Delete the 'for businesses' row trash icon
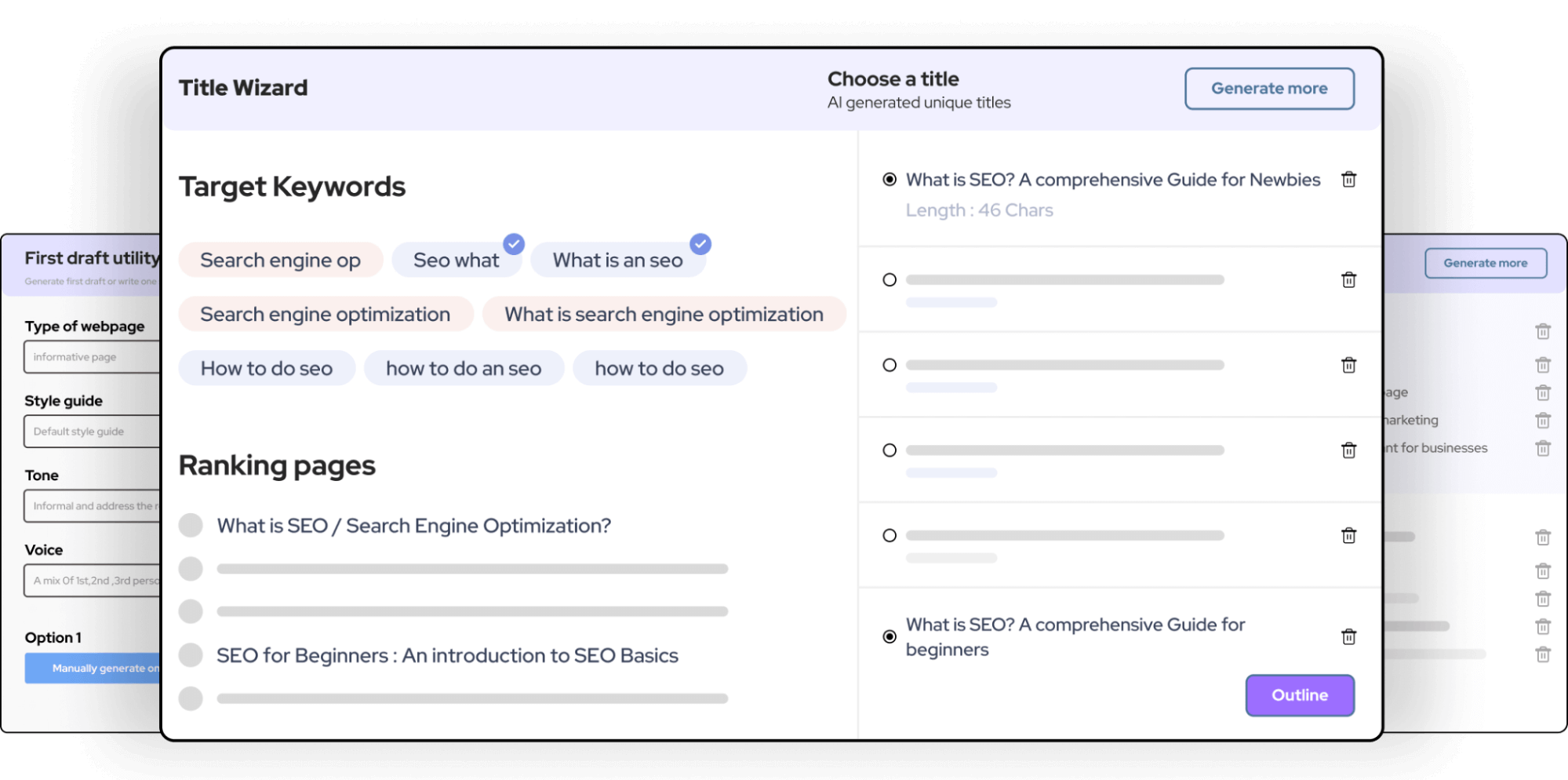Screen dimensions: 1568x780 1542,447
